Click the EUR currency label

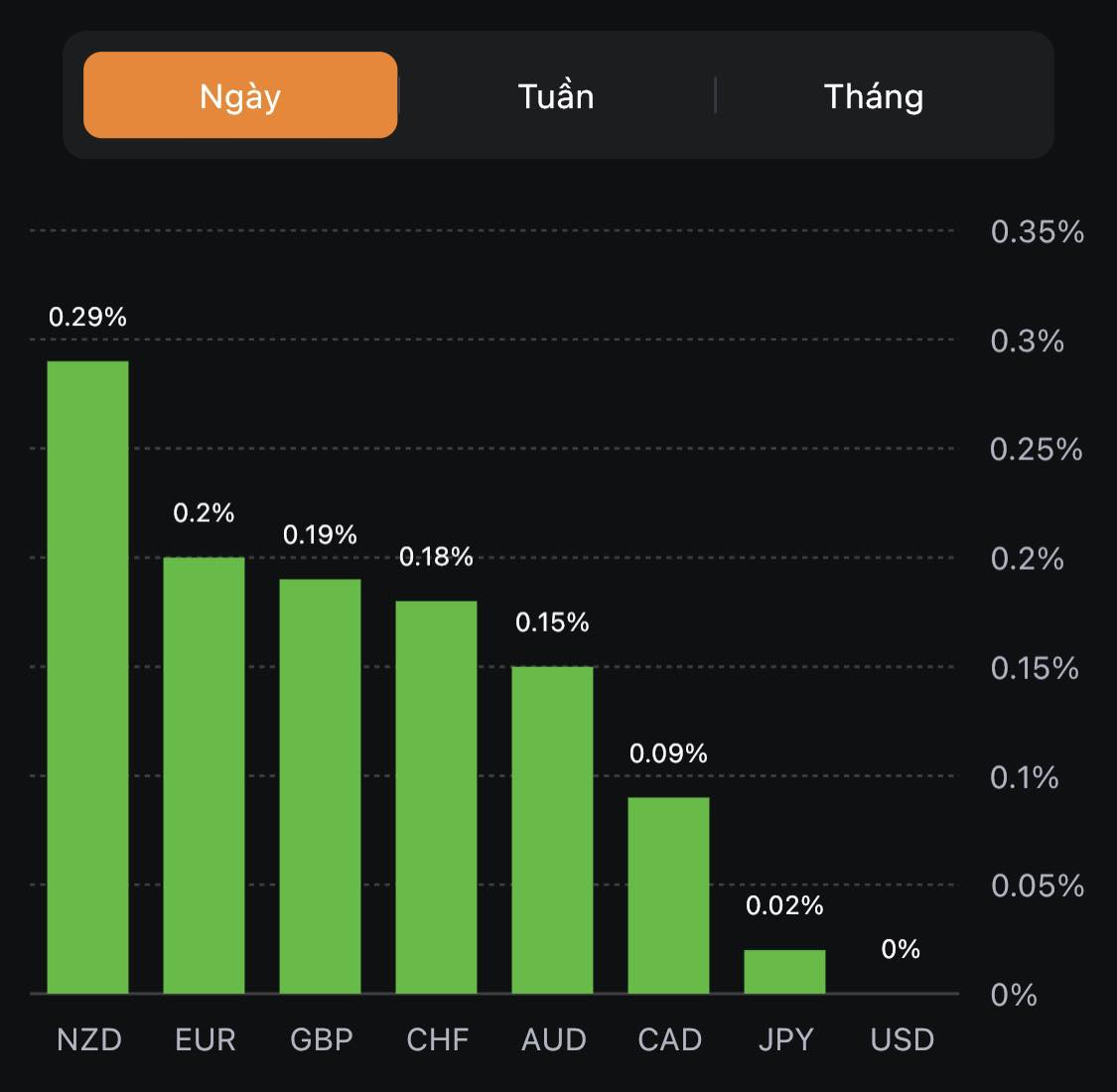(206, 1039)
